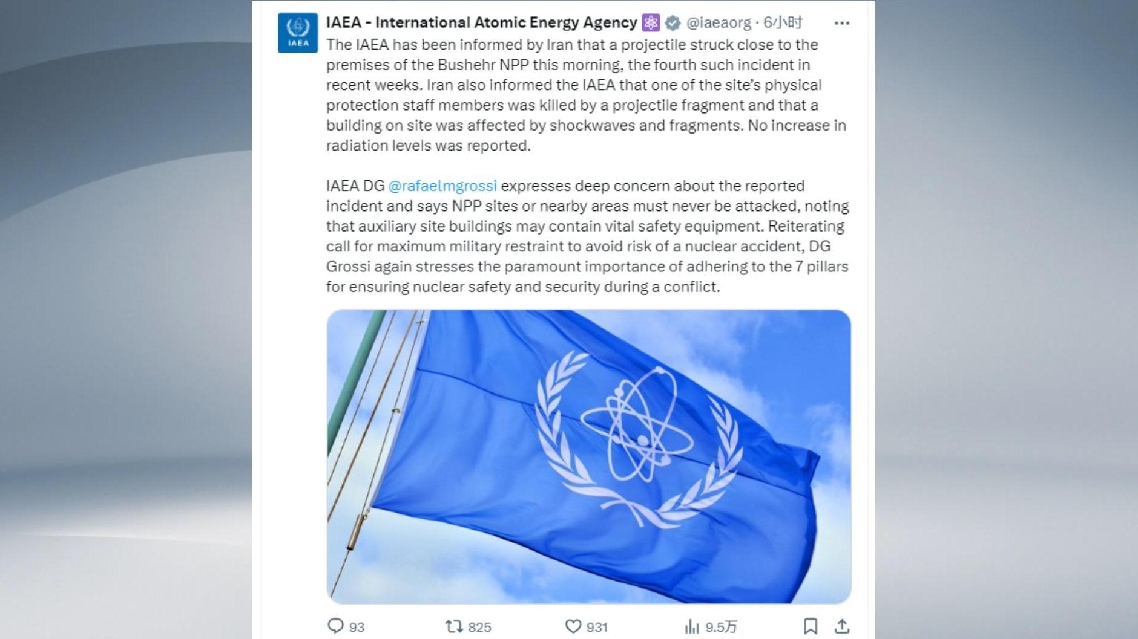
Task: Click the blue verified badge
Action: 674,22
